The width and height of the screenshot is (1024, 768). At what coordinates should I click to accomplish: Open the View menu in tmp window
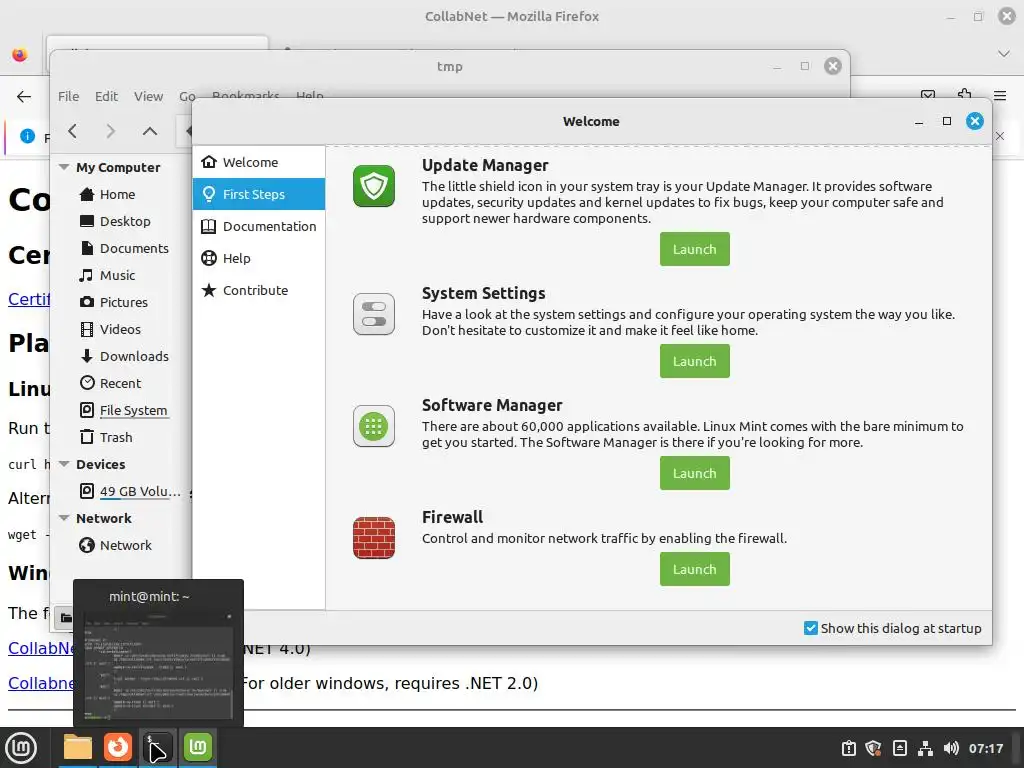click(148, 96)
